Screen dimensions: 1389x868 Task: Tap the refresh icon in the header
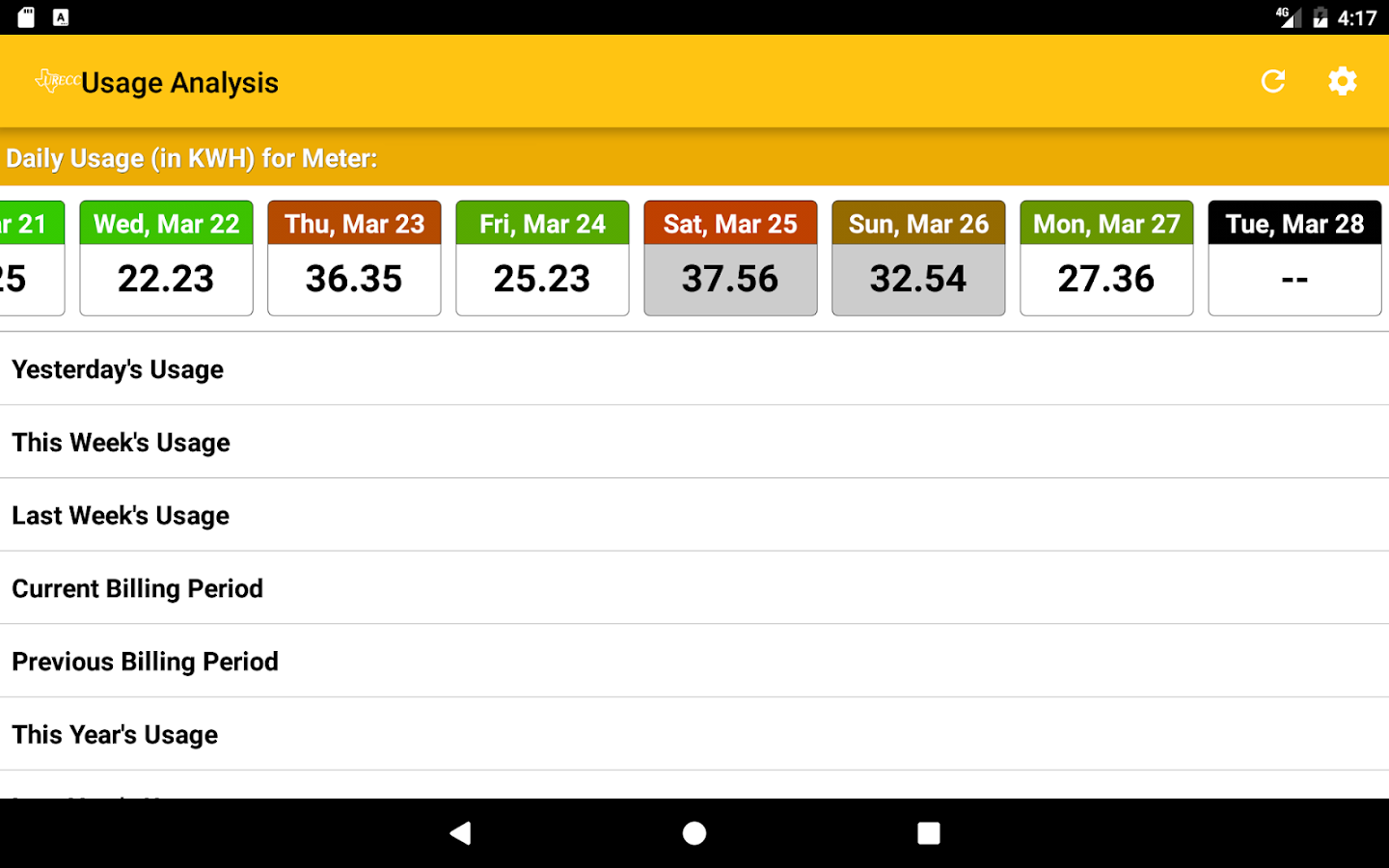point(1273,81)
